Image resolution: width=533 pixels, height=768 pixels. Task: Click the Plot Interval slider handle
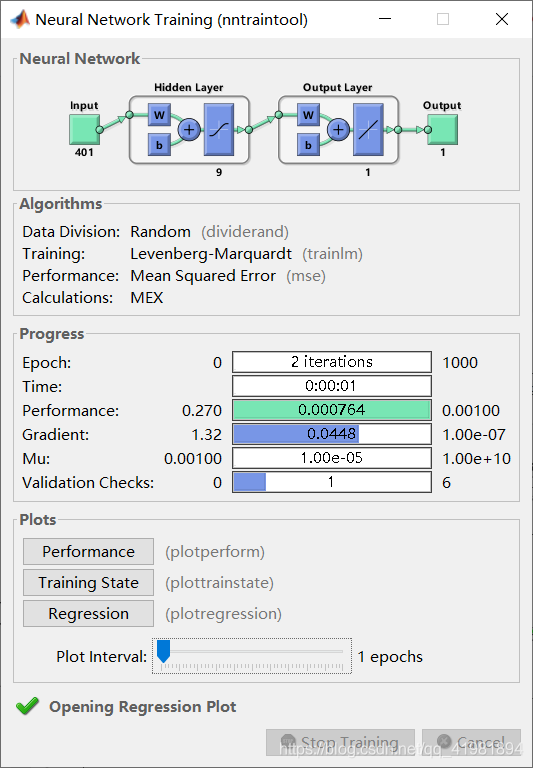[163, 651]
